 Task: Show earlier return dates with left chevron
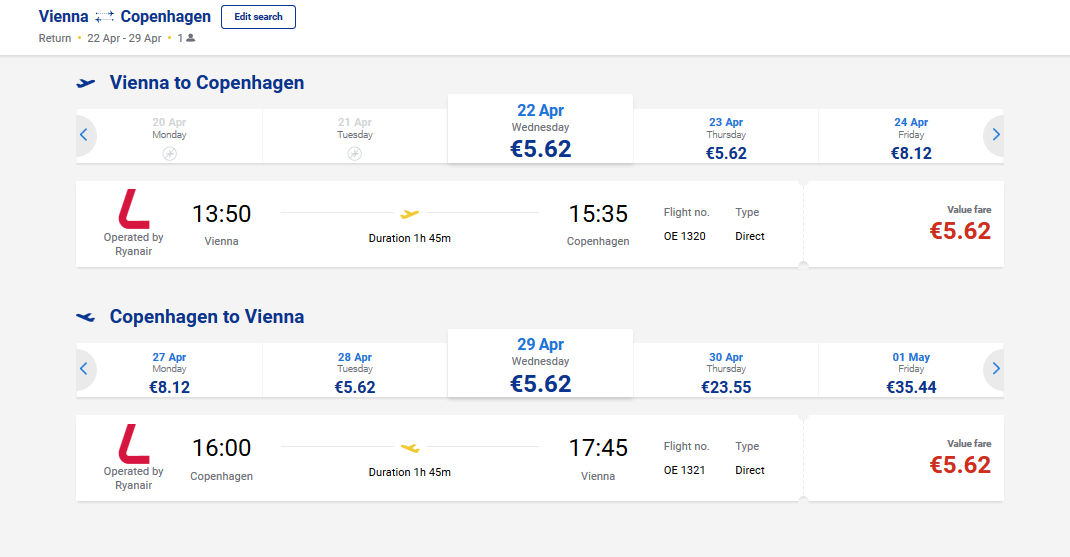pyautogui.click(x=84, y=369)
